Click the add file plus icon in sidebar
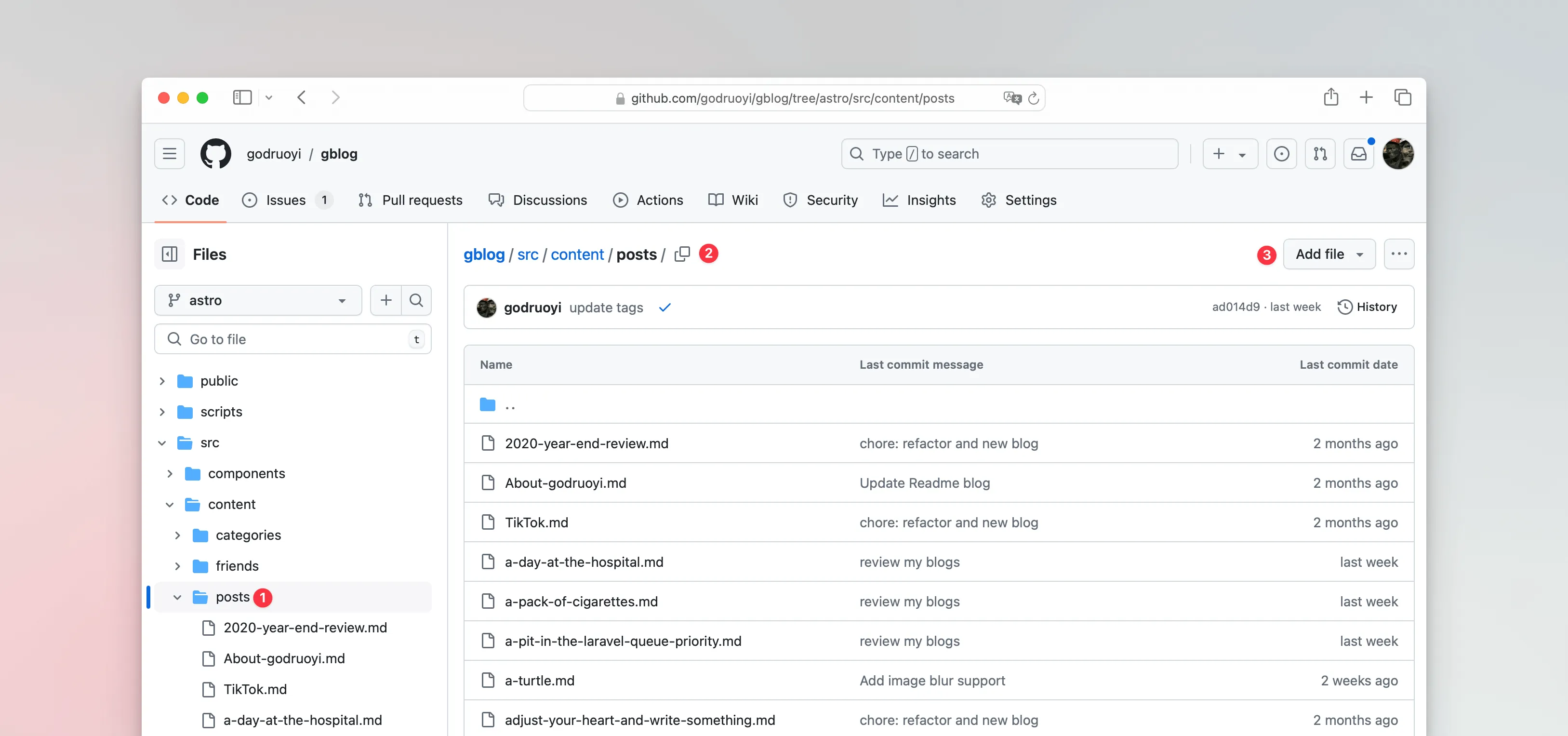The height and width of the screenshot is (736, 1568). (x=386, y=300)
